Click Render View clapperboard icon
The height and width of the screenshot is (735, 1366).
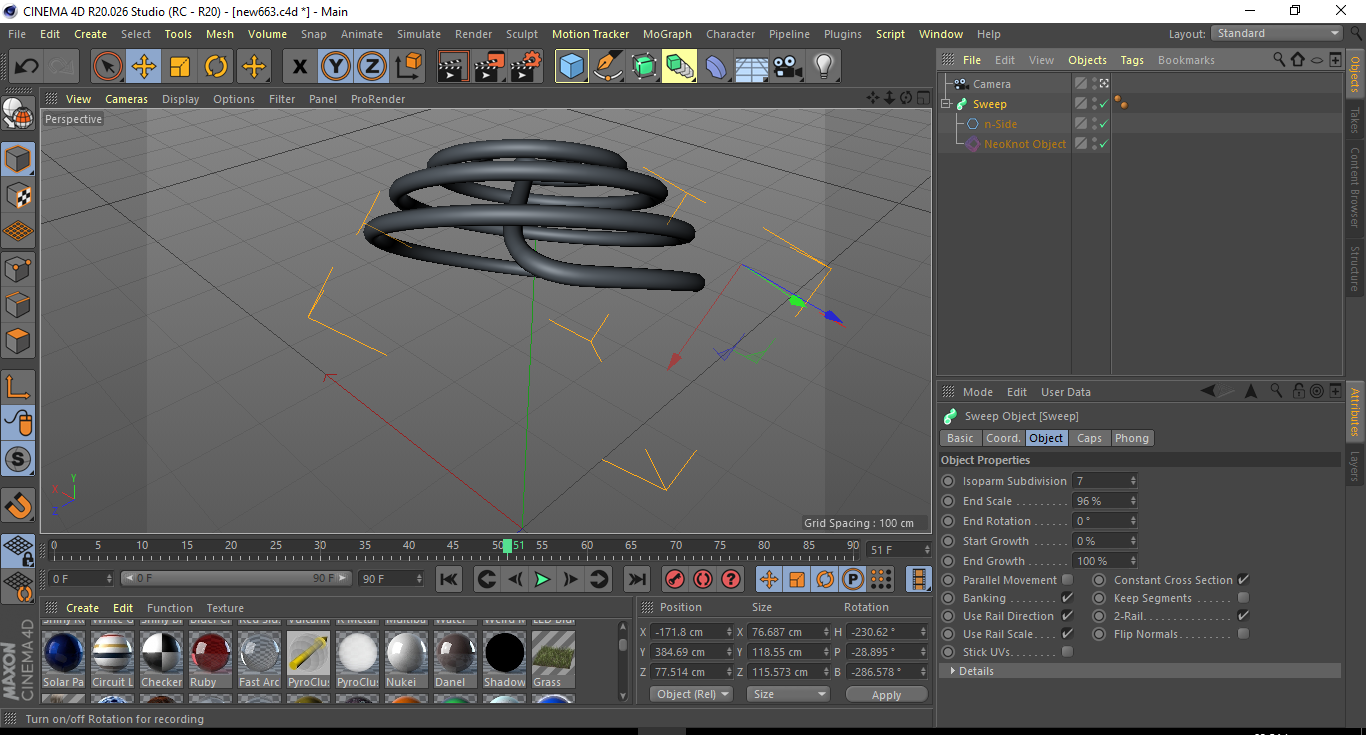454,67
